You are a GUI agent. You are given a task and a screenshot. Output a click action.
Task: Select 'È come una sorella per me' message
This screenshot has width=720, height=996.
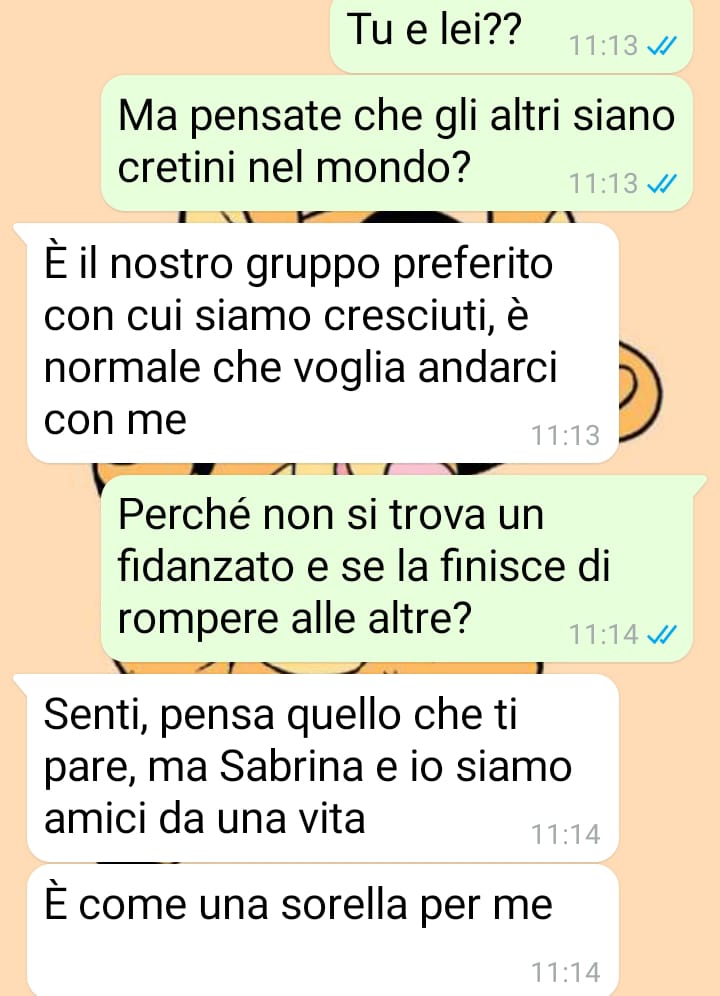pyautogui.click(x=323, y=931)
